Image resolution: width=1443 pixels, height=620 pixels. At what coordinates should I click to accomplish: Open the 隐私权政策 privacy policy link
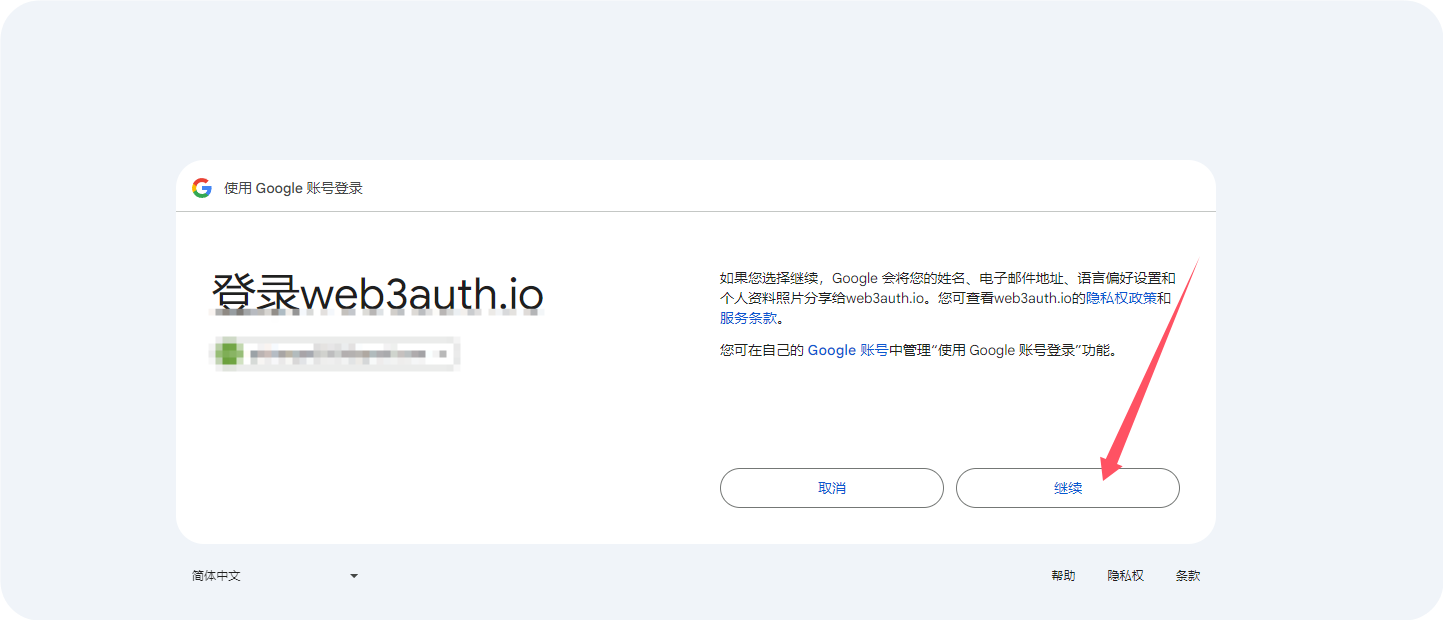point(1122,298)
